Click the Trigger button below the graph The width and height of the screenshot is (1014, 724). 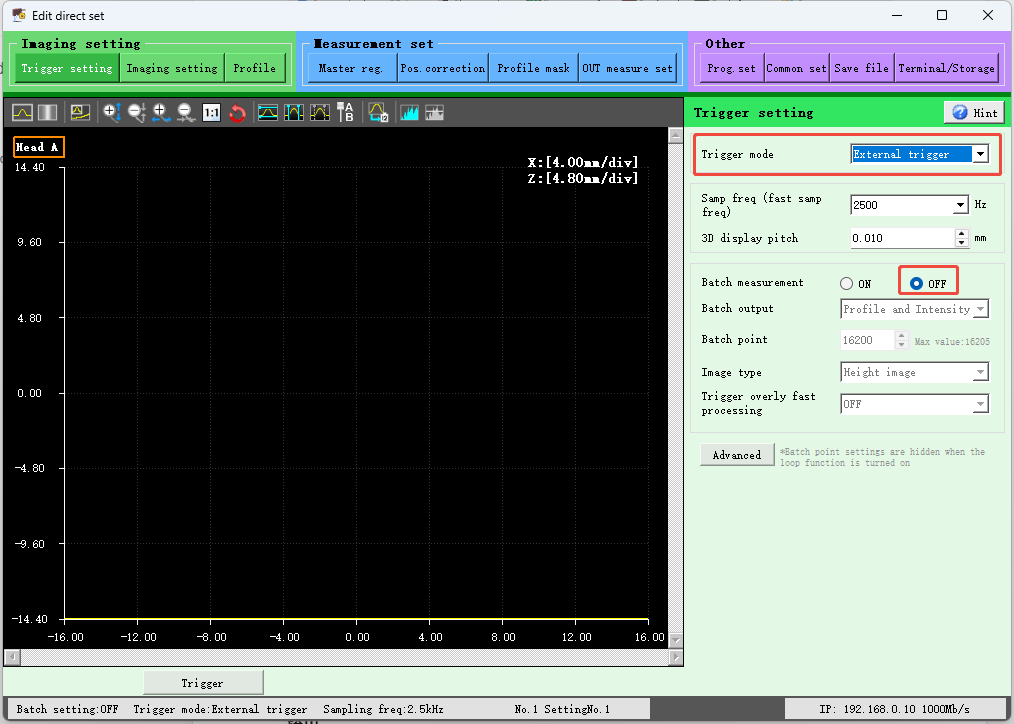point(202,683)
